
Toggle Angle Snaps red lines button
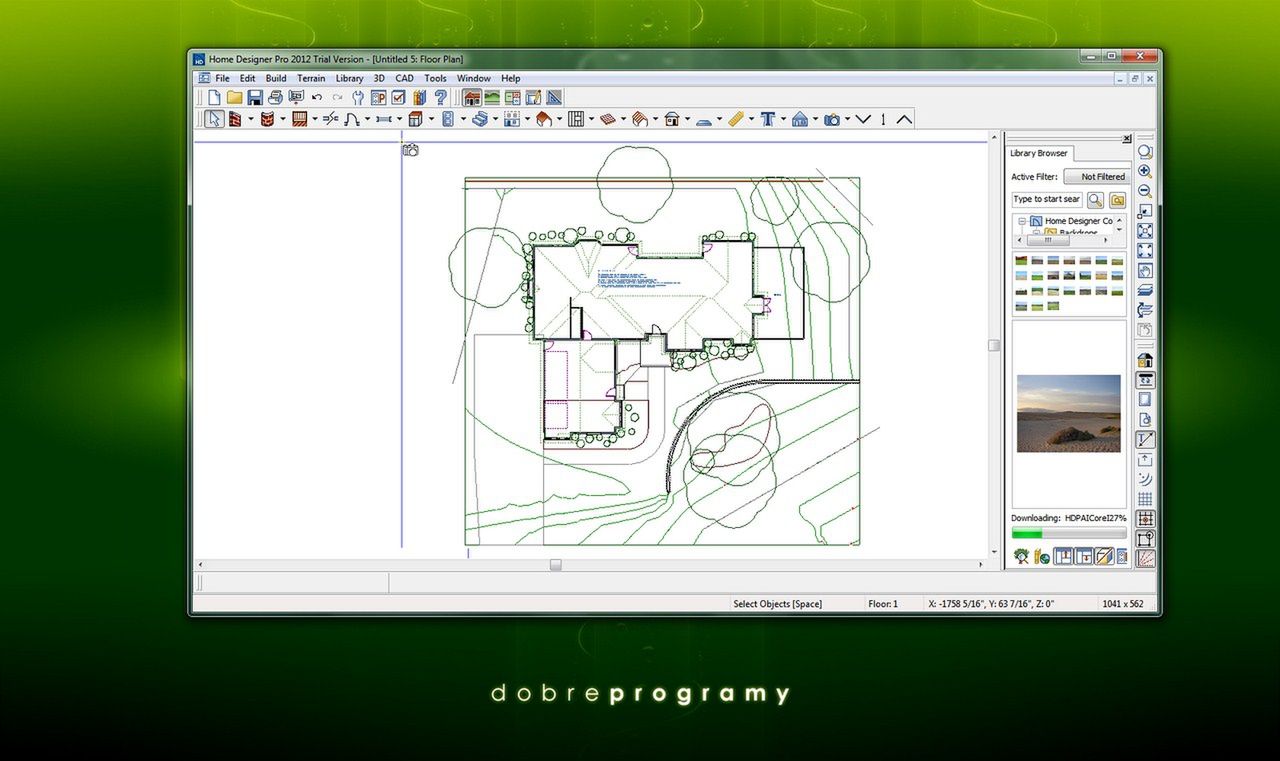(1145, 559)
